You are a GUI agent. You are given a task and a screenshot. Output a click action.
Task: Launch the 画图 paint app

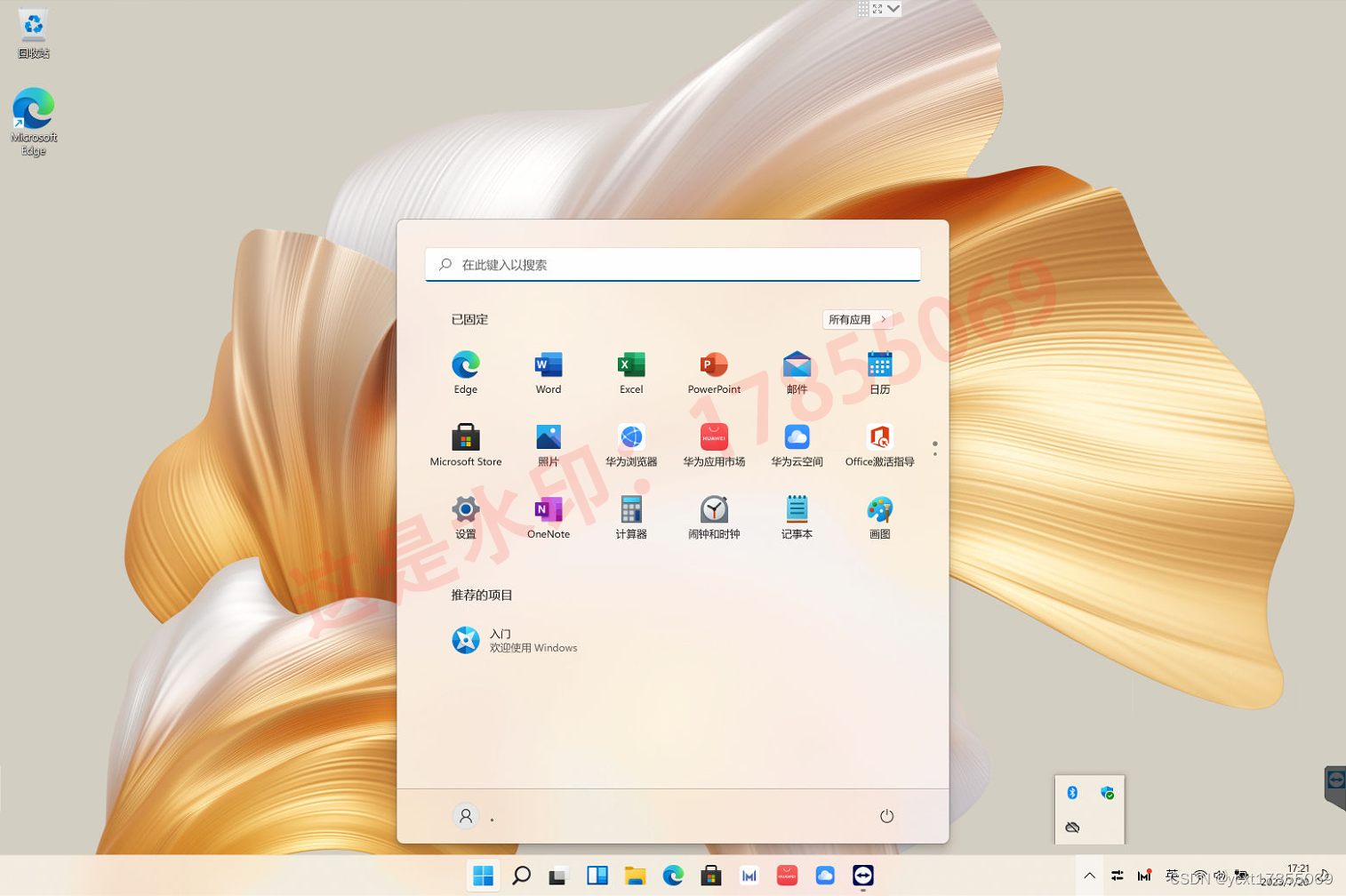(879, 517)
